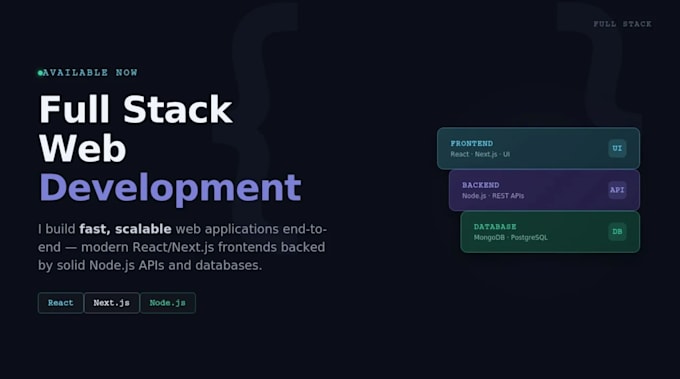Select the UI badge on Frontend card

617,148
